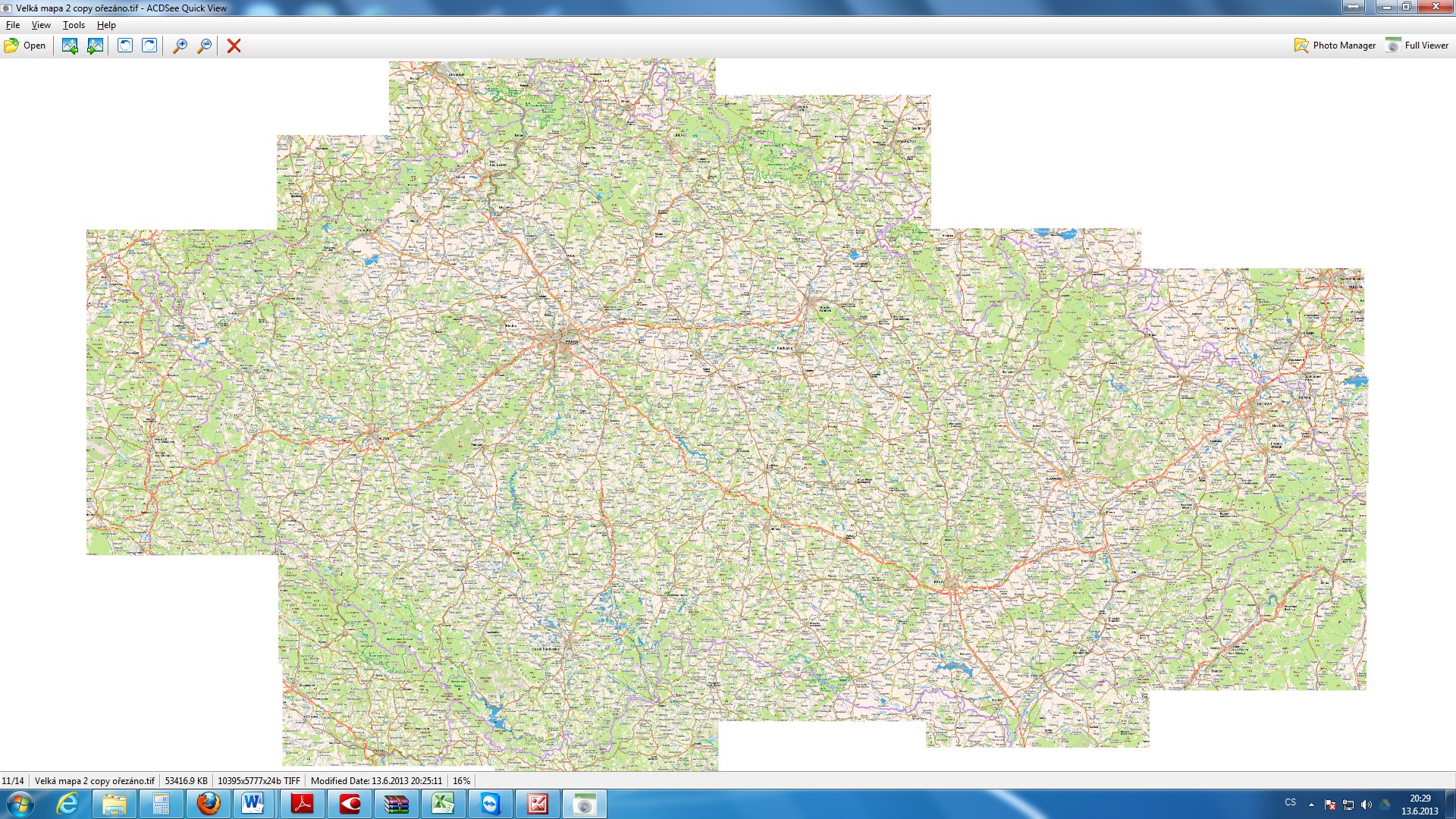1456x819 pixels.
Task: Open the View menu
Action: (41, 25)
